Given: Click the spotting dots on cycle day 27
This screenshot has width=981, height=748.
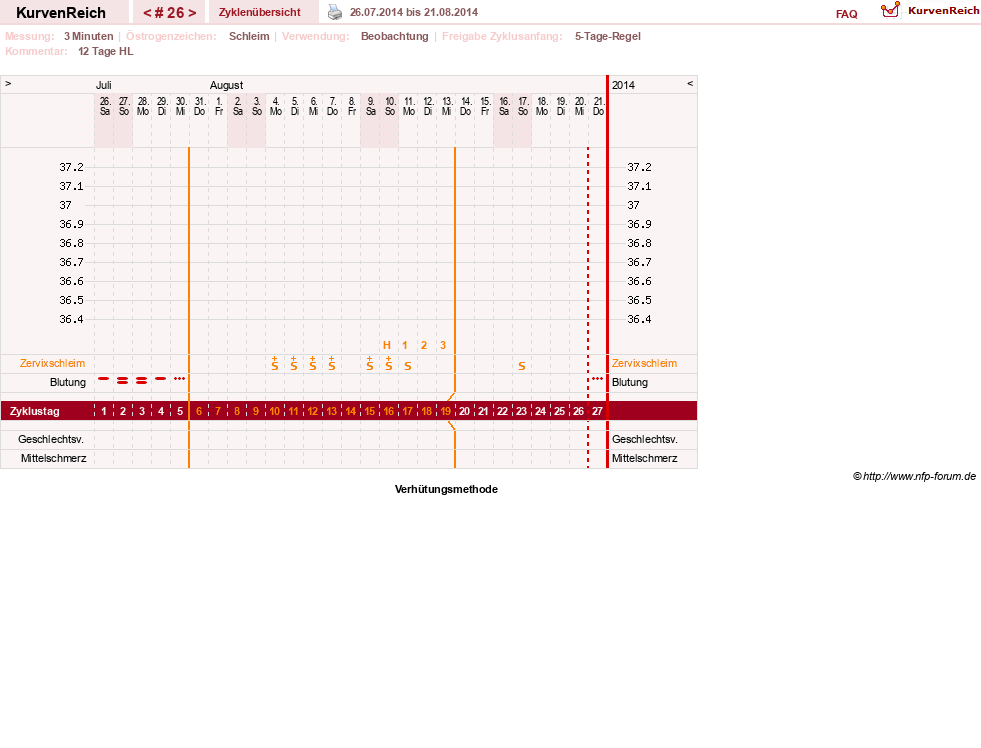Looking at the screenshot, I should pyautogui.click(x=597, y=378).
